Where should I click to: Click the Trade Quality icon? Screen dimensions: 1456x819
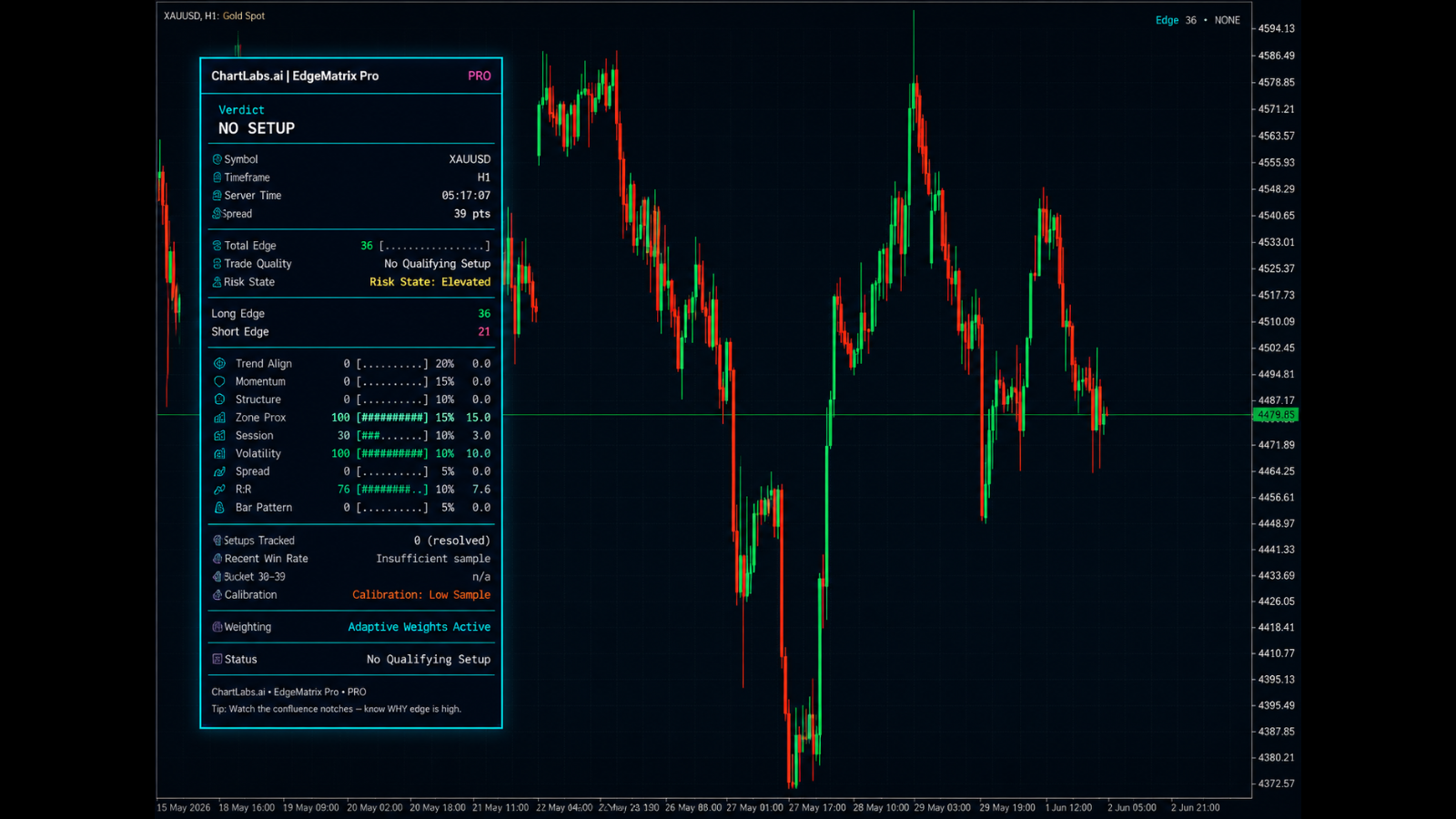pos(217,264)
